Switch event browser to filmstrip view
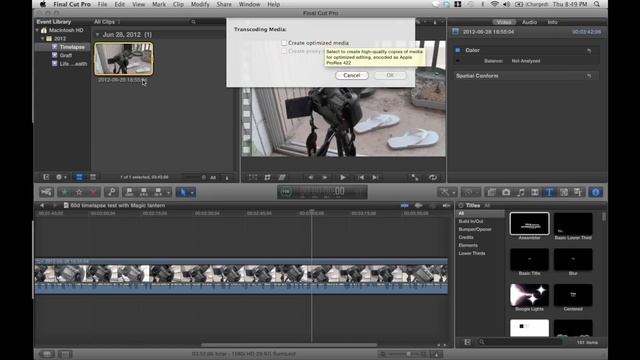The width and height of the screenshot is (640, 360). (x=79, y=177)
